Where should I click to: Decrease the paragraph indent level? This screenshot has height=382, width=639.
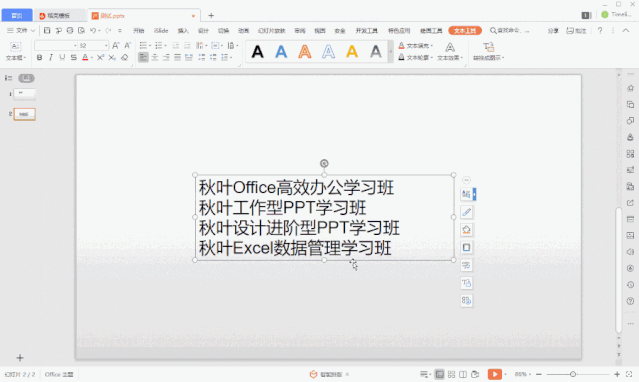coord(176,46)
